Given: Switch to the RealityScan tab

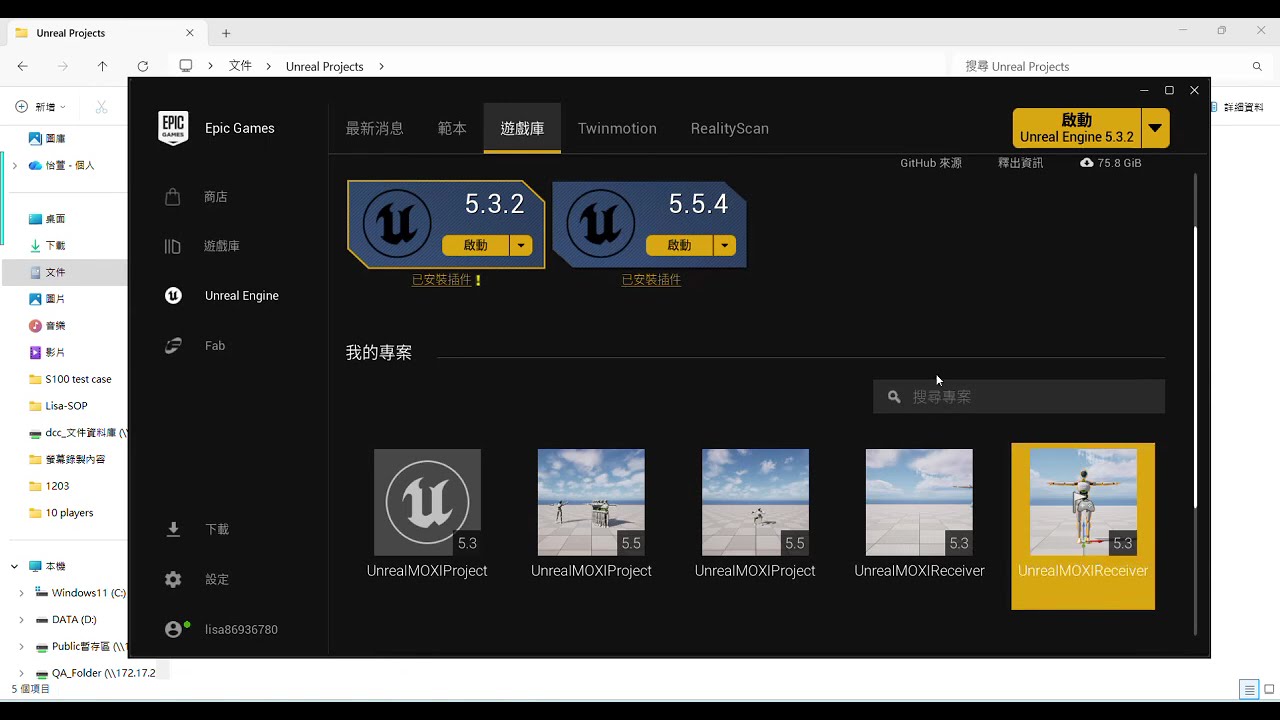Looking at the screenshot, I should coord(729,128).
